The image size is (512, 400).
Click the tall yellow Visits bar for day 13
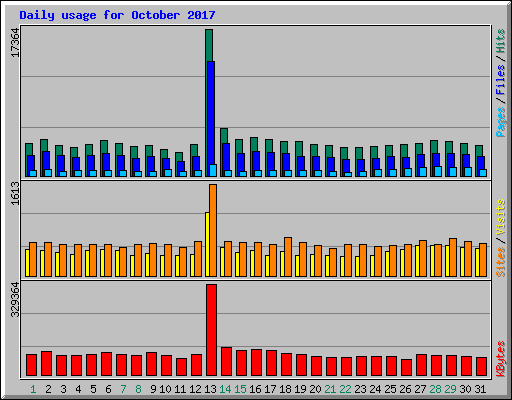point(207,244)
